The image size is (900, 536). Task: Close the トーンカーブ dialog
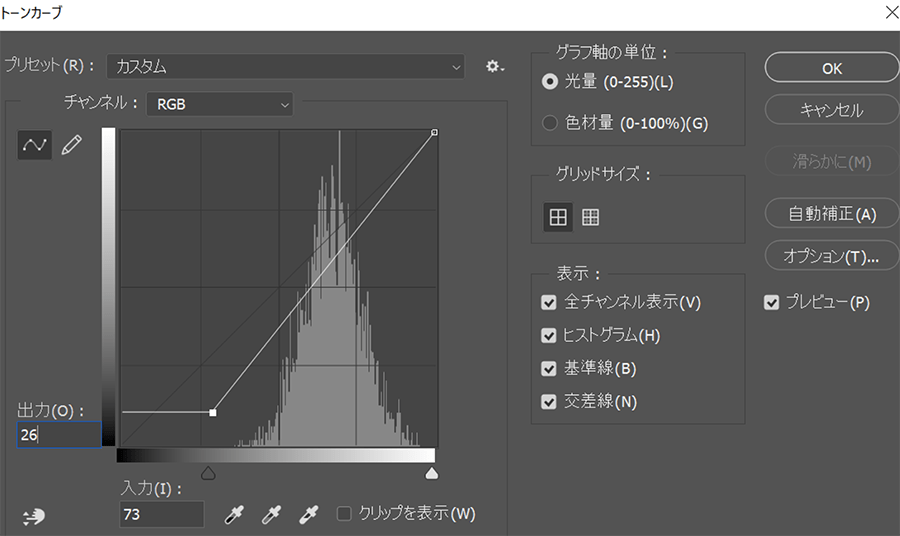pos(891,12)
